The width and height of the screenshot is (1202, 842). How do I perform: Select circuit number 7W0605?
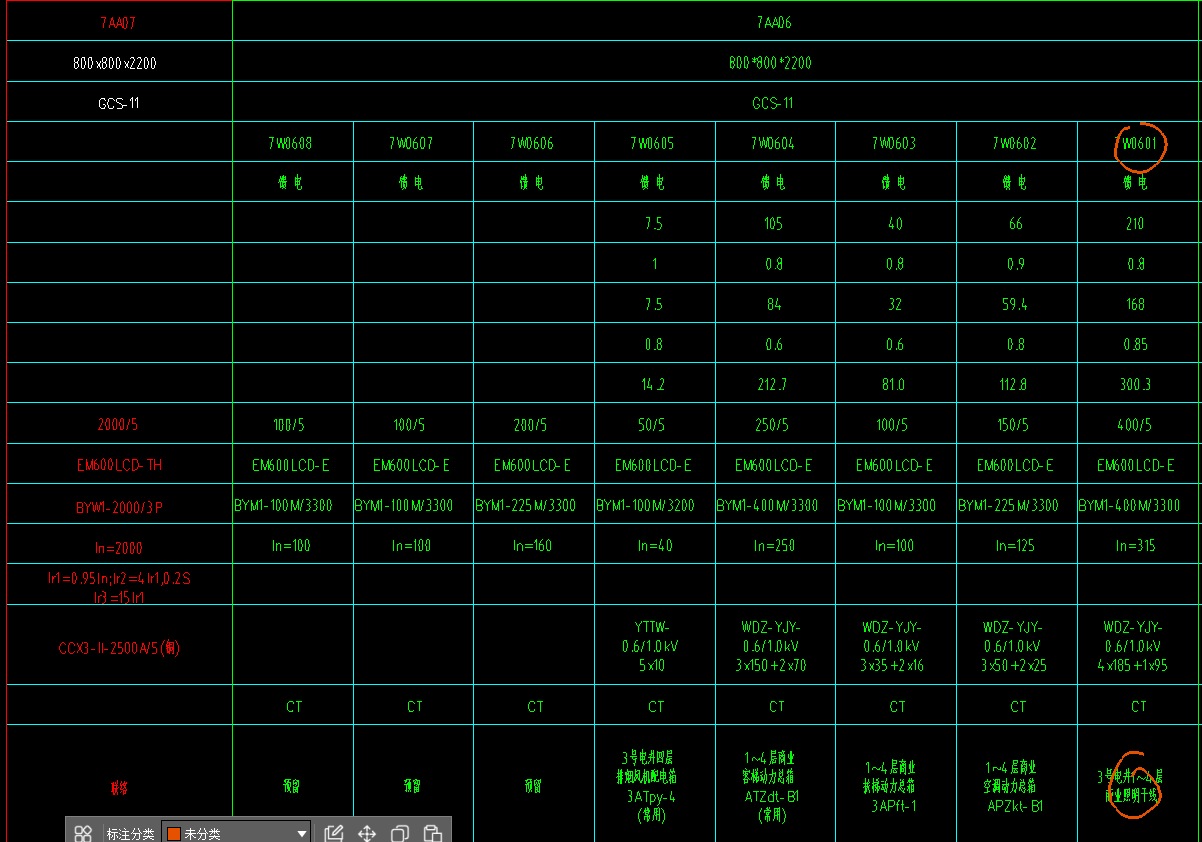point(652,144)
